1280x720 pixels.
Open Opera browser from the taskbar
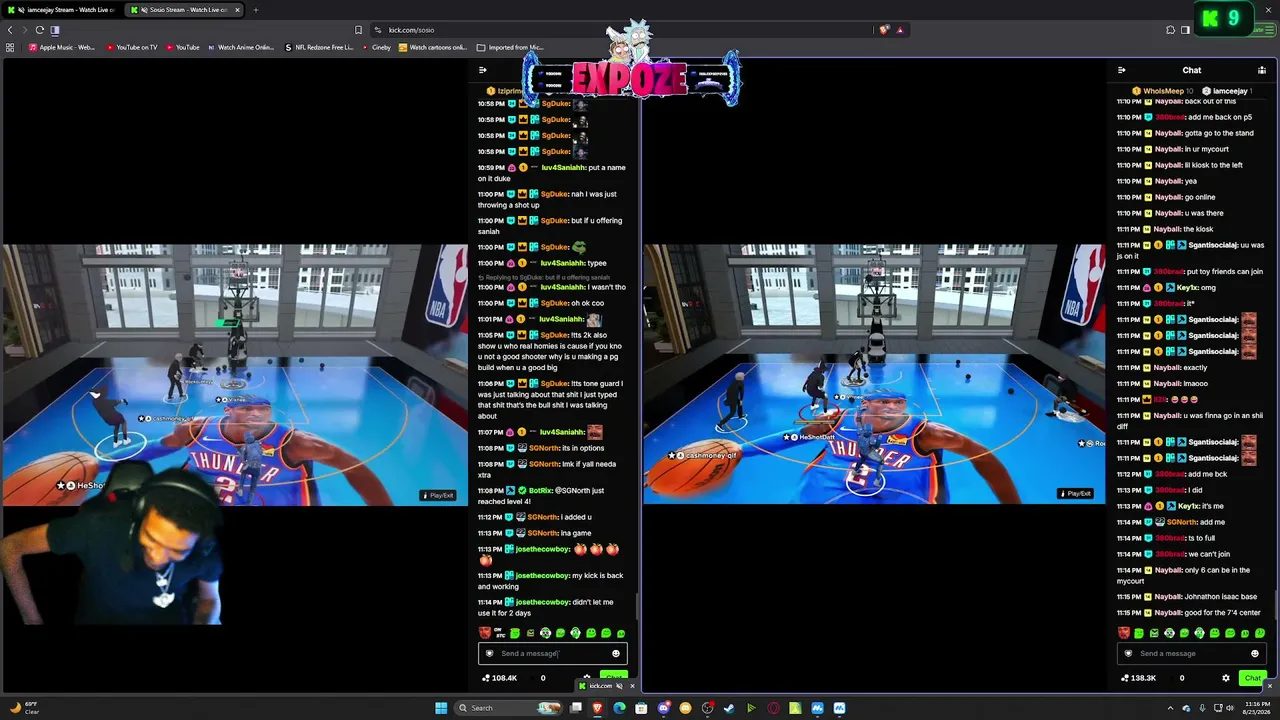(x=773, y=708)
